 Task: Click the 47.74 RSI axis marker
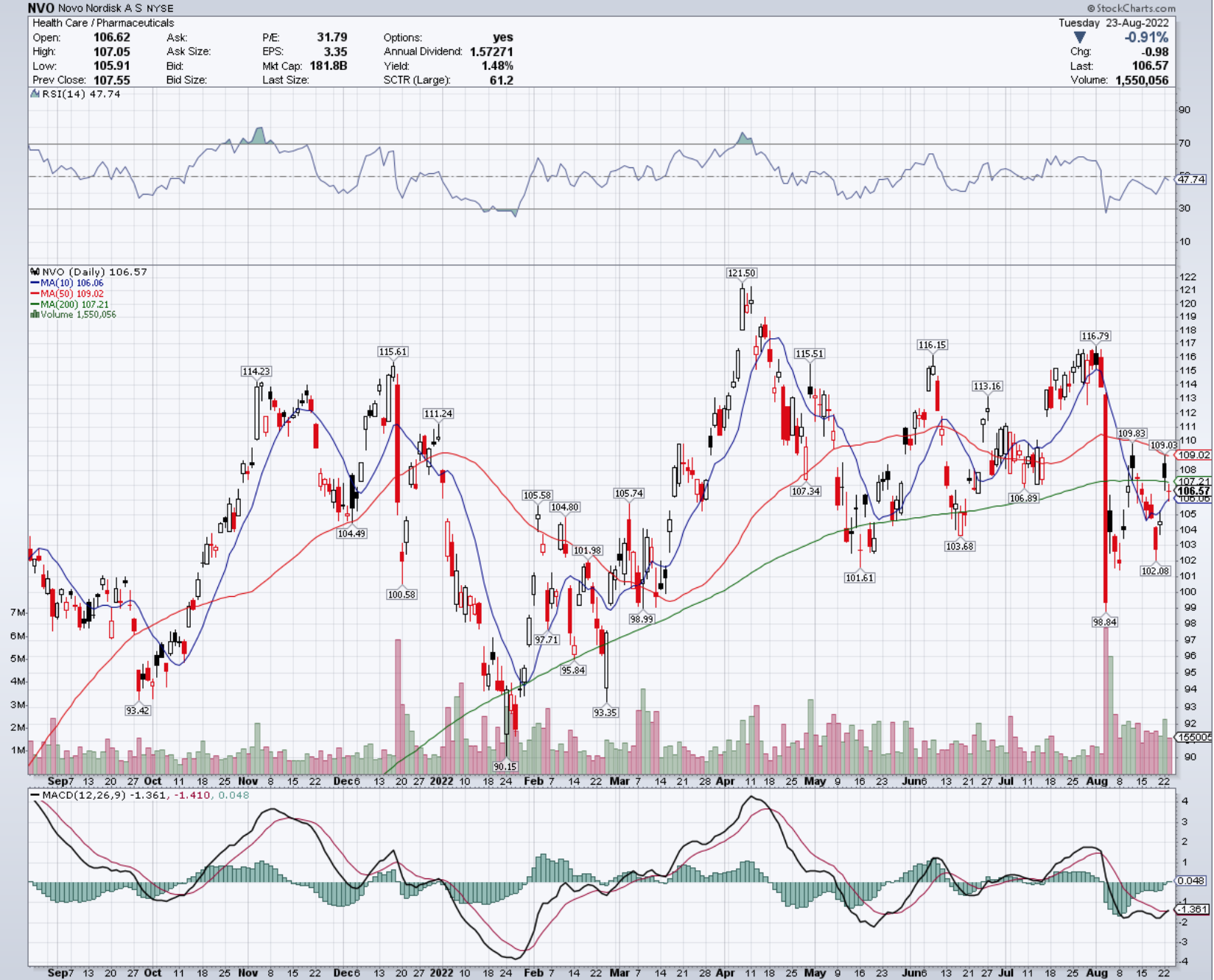[x=1192, y=179]
